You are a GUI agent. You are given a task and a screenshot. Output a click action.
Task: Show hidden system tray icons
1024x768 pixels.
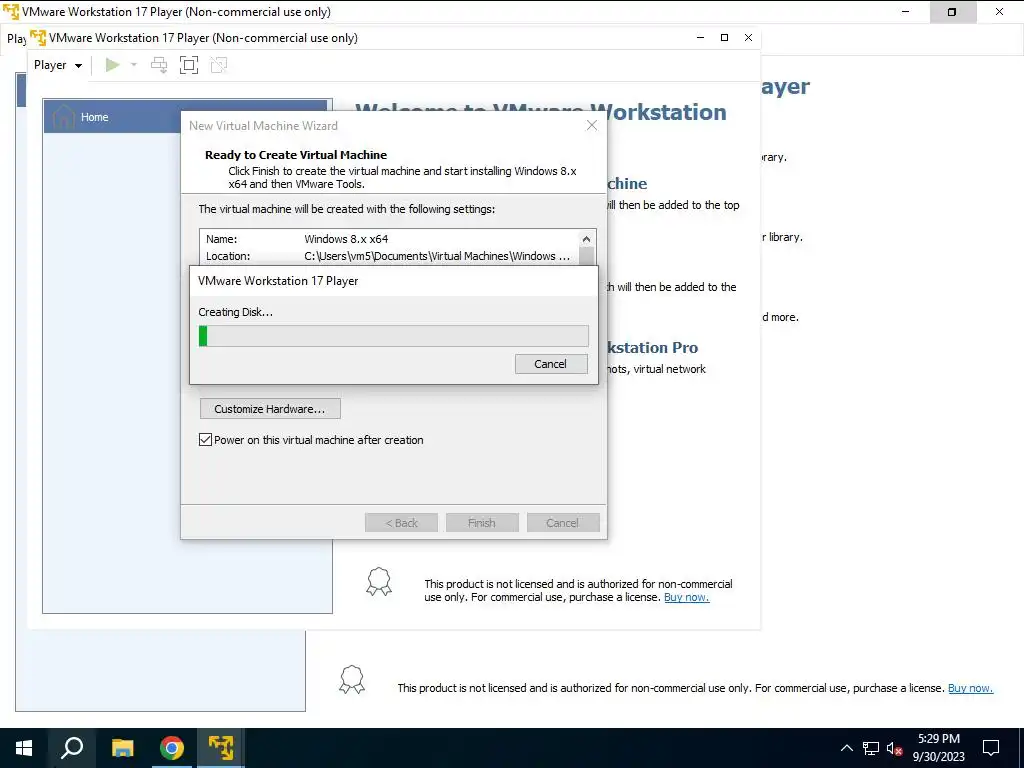click(x=846, y=748)
